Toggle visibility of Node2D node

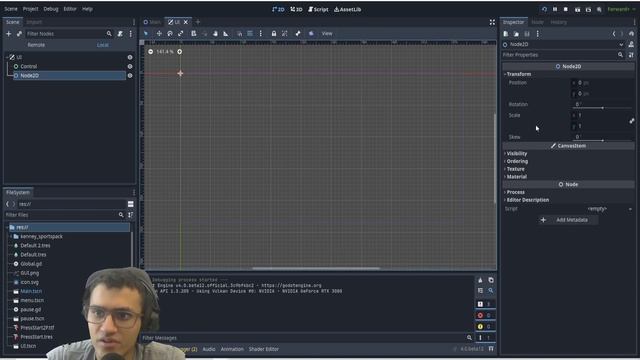tap(130, 76)
